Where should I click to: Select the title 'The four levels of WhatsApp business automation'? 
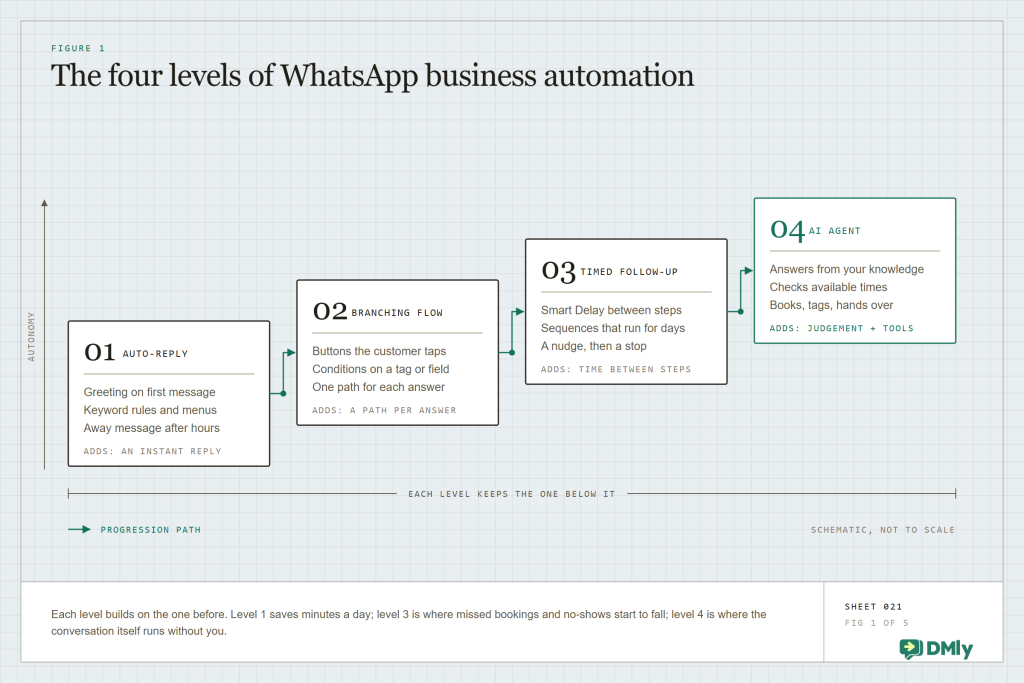coord(372,76)
